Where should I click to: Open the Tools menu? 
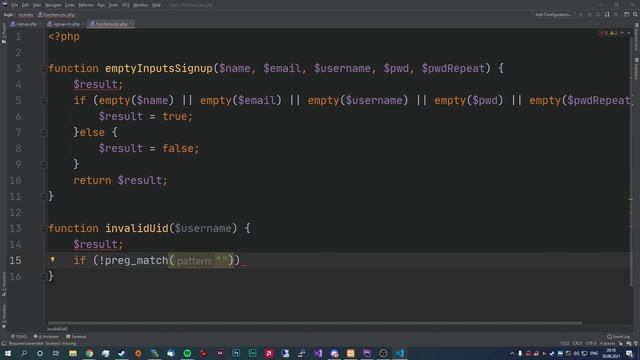coord(113,5)
